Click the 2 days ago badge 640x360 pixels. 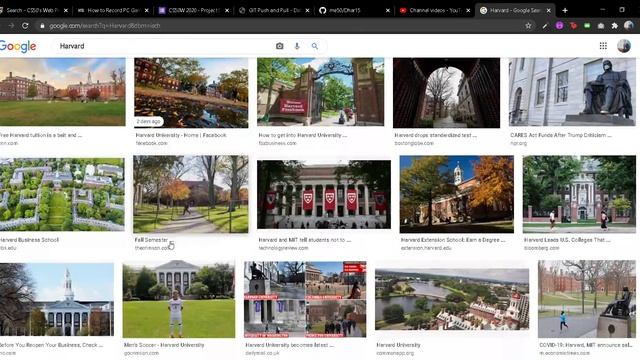(x=148, y=122)
